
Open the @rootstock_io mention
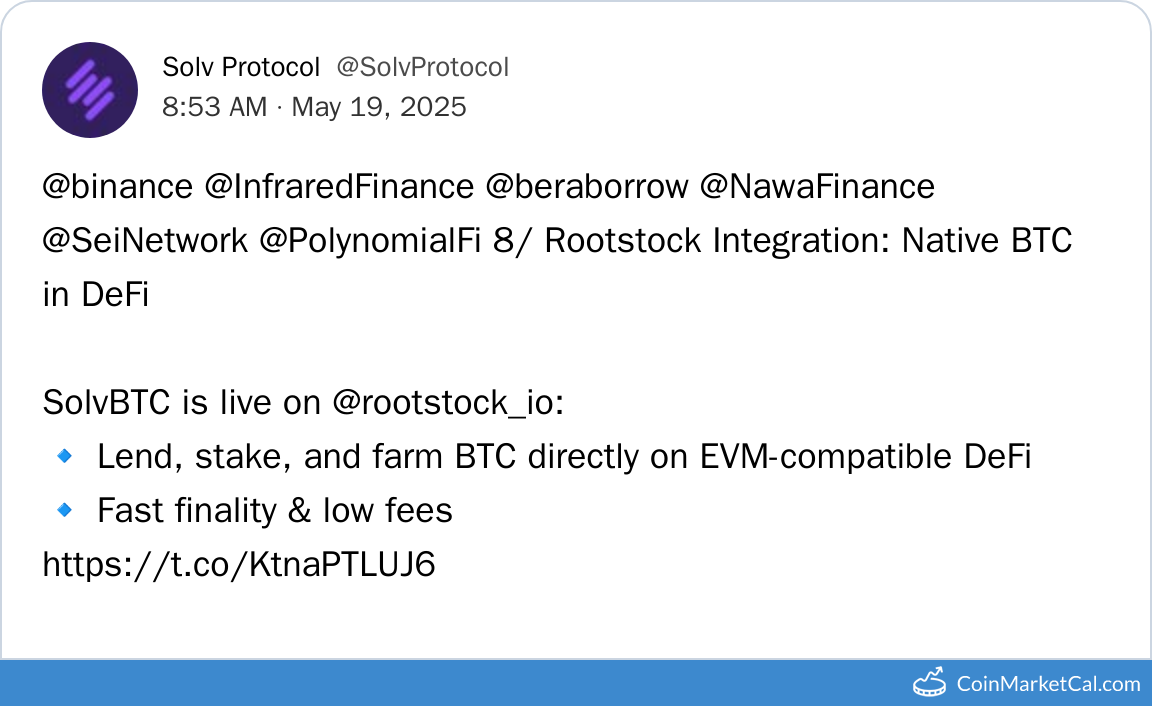point(448,403)
